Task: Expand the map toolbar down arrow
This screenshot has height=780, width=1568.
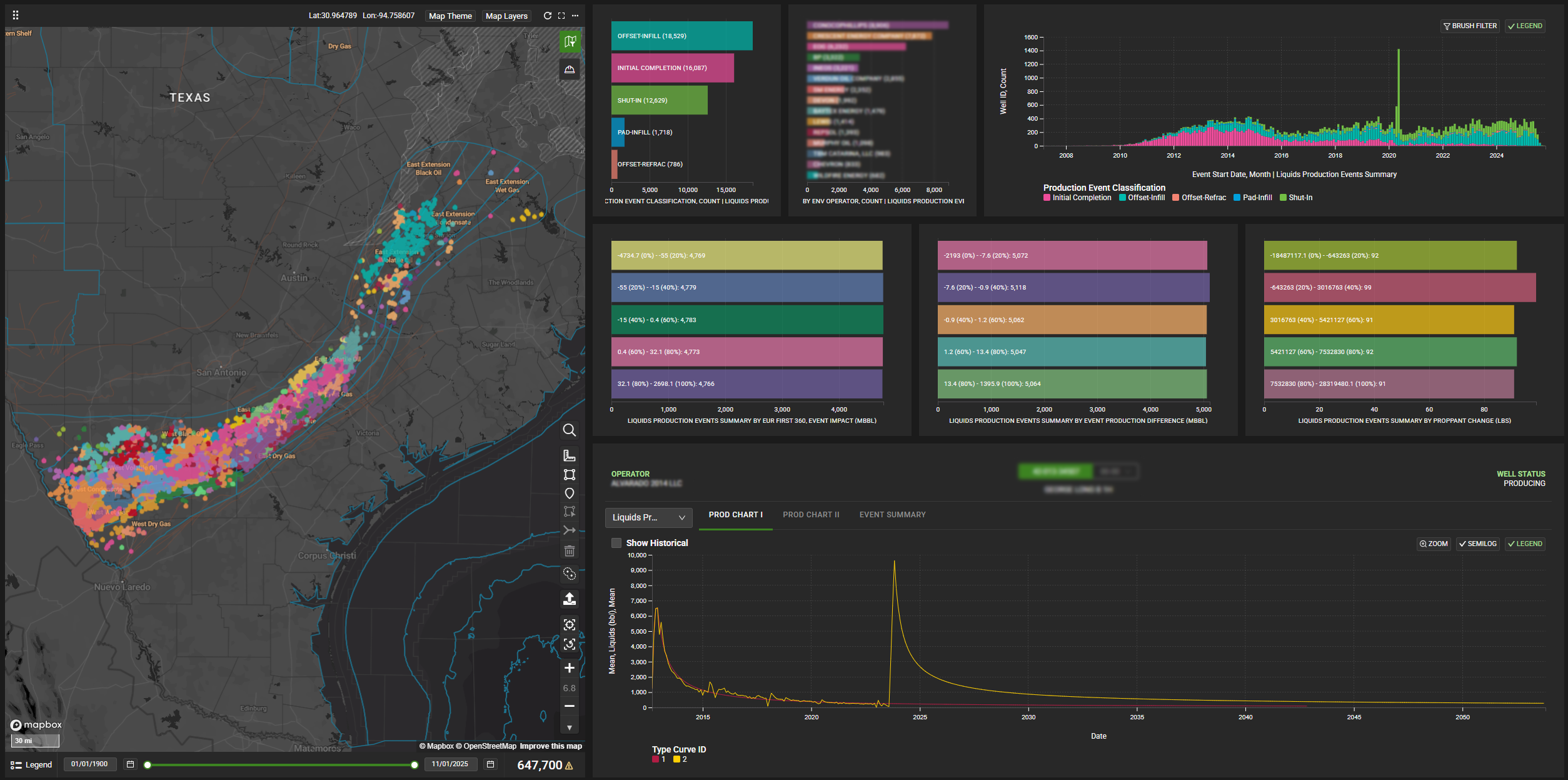Action: coord(569,727)
